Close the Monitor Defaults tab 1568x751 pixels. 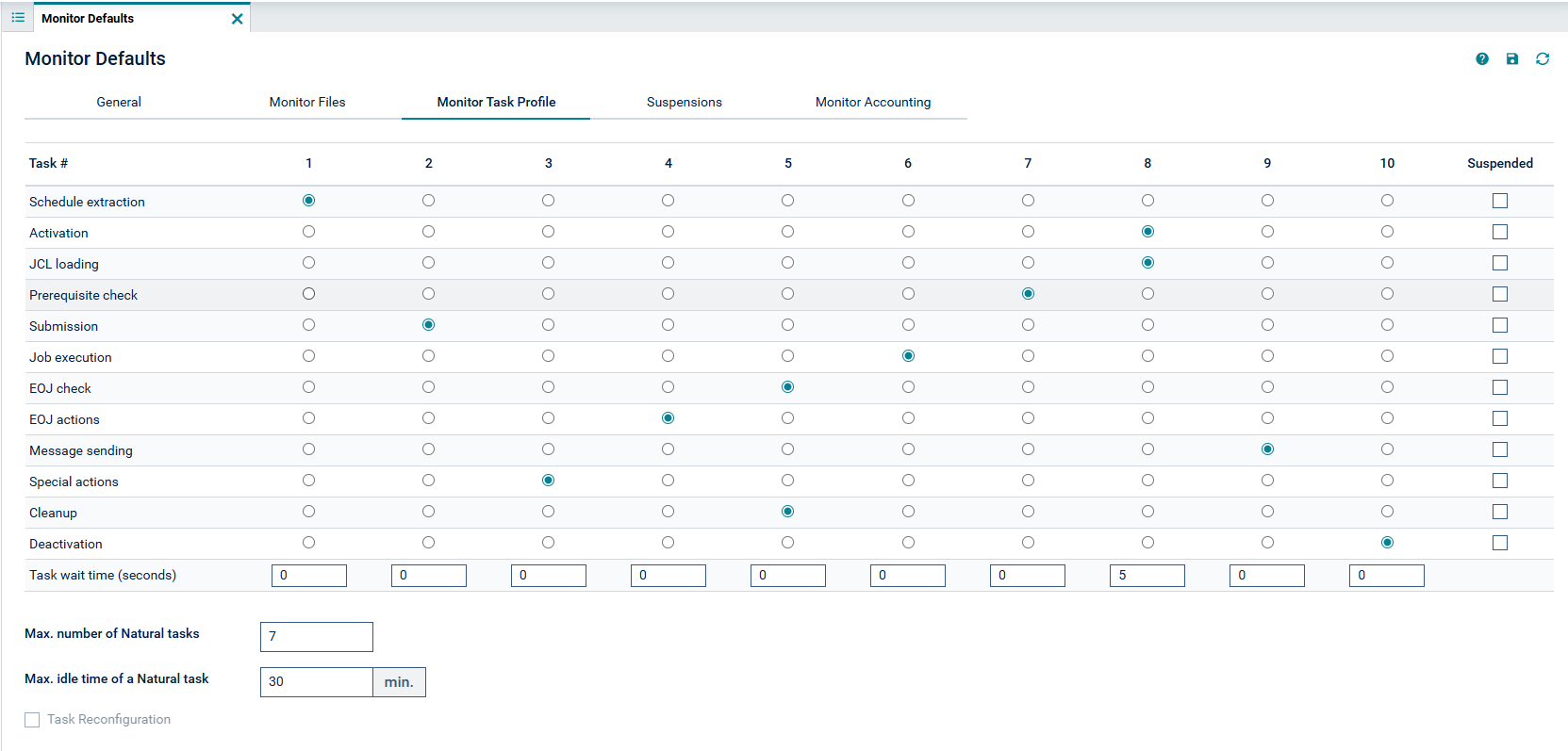[x=238, y=19]
